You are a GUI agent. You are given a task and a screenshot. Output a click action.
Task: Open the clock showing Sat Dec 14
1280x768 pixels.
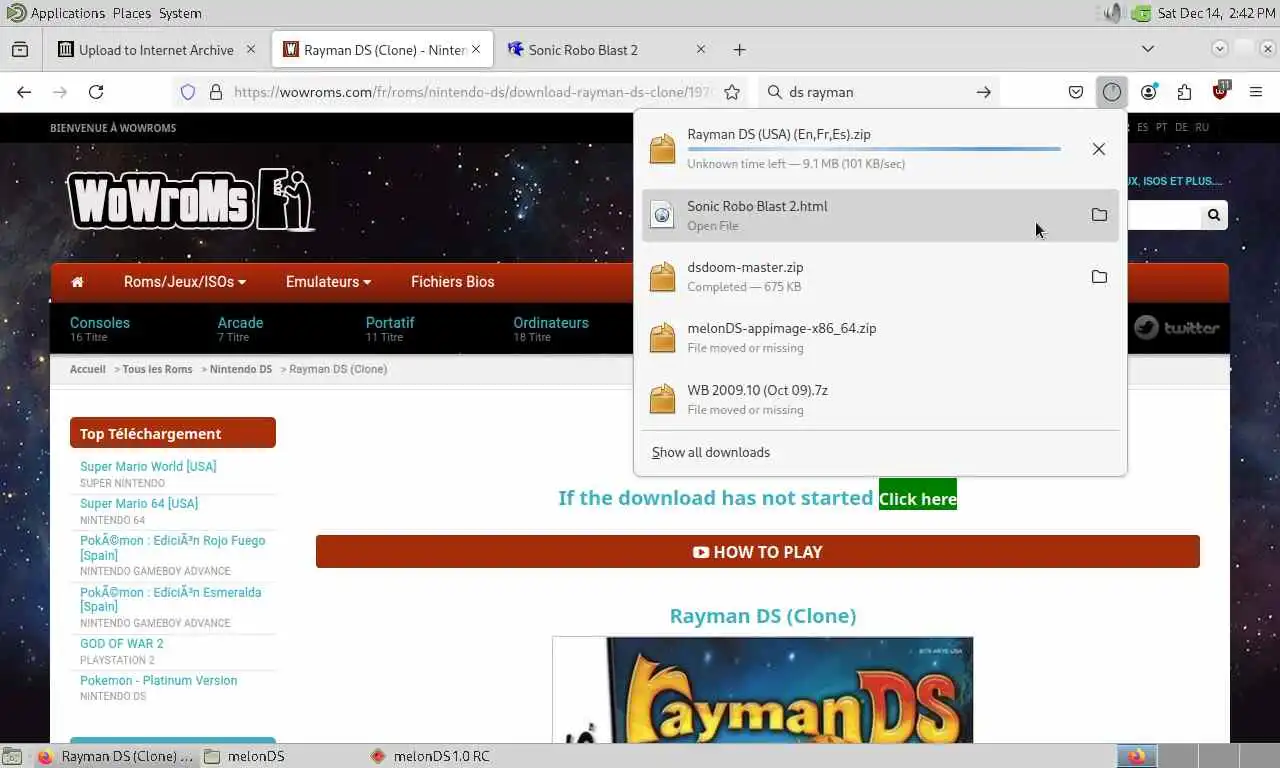1215,13
